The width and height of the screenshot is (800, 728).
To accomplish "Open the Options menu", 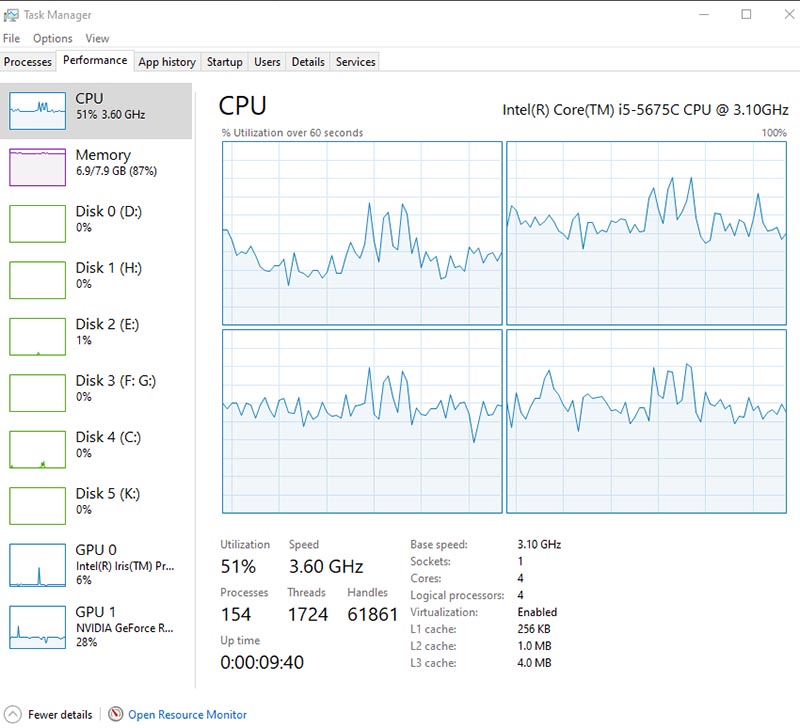I will point(52,38).
